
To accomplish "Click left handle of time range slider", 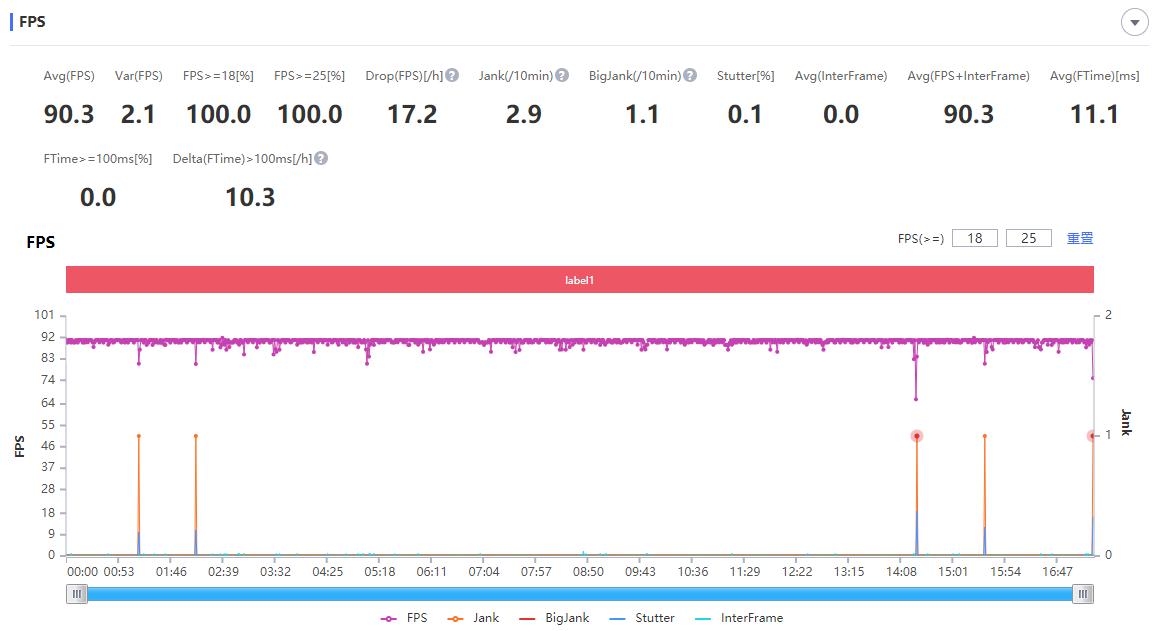I will point(76,594).
